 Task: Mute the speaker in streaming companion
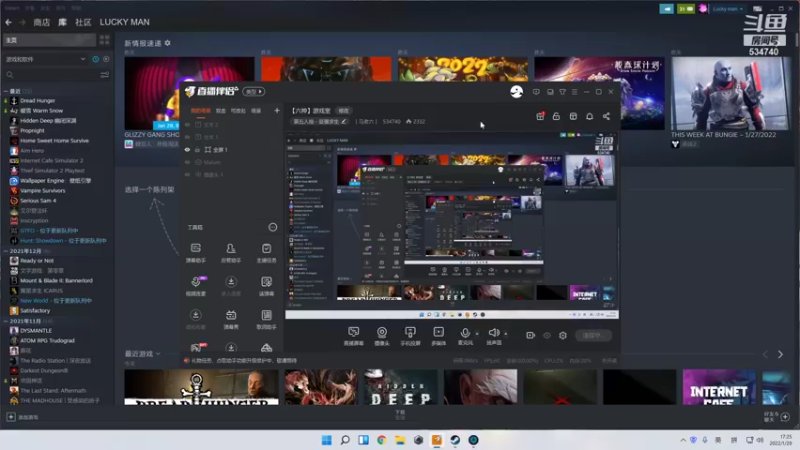493,333
